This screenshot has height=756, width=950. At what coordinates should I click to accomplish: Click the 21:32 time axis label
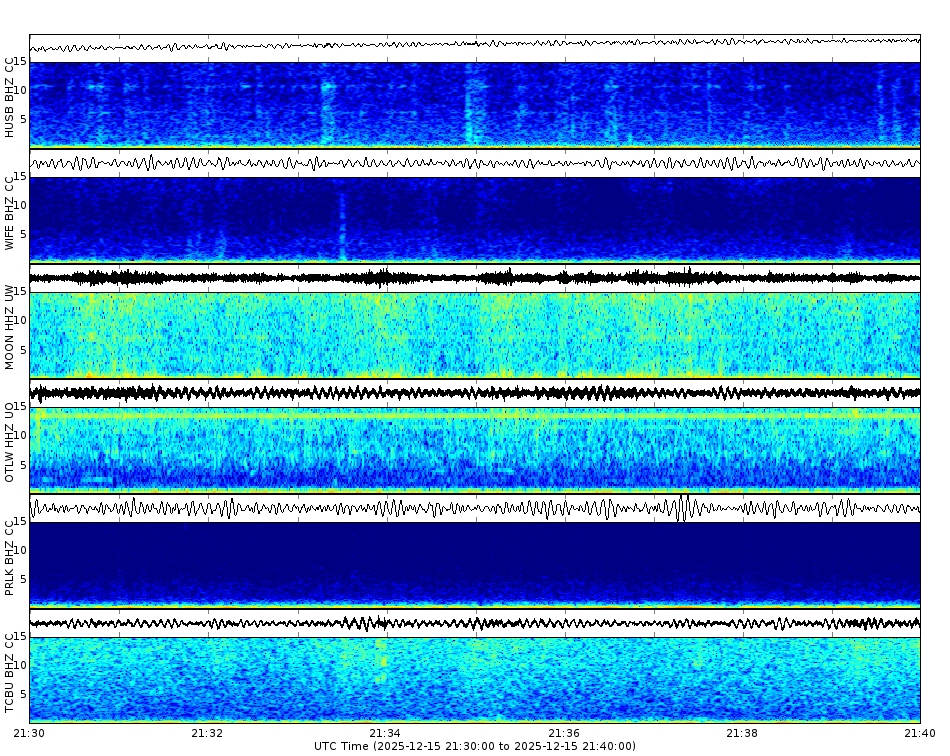click(x=207, y=732)
